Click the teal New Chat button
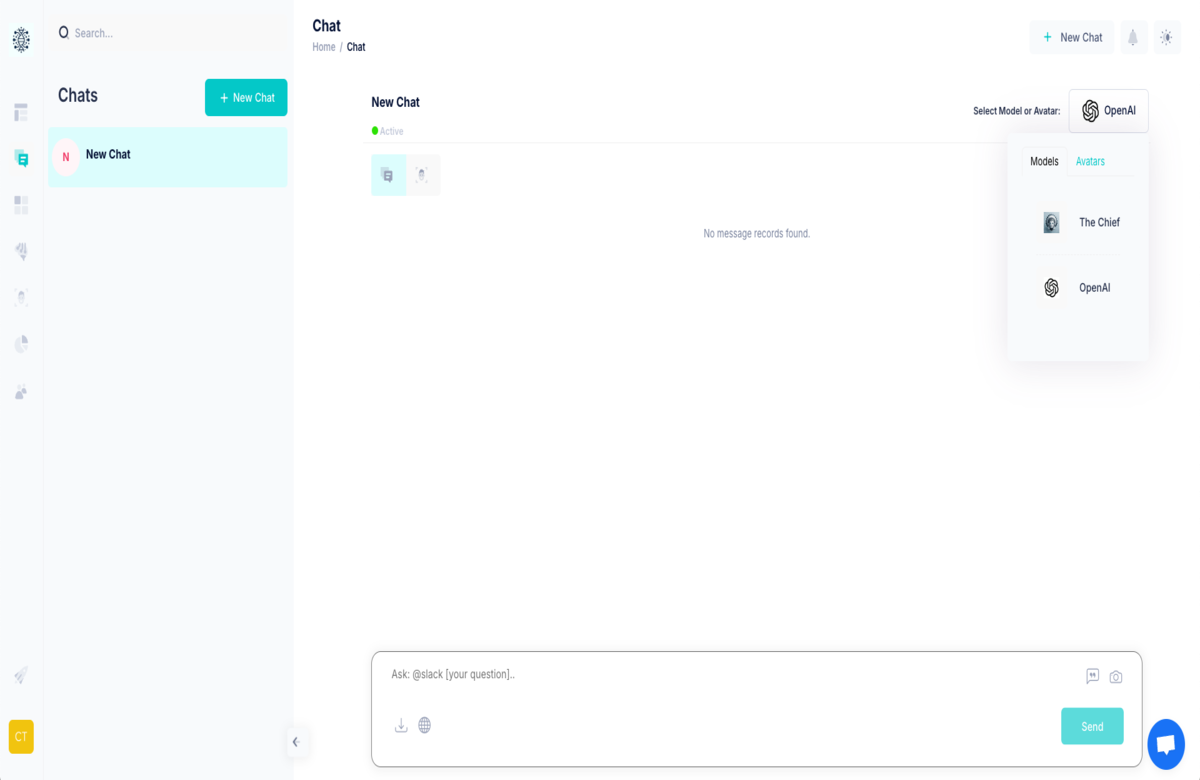The image size is (1200, 780). click(x=246, y=98)
